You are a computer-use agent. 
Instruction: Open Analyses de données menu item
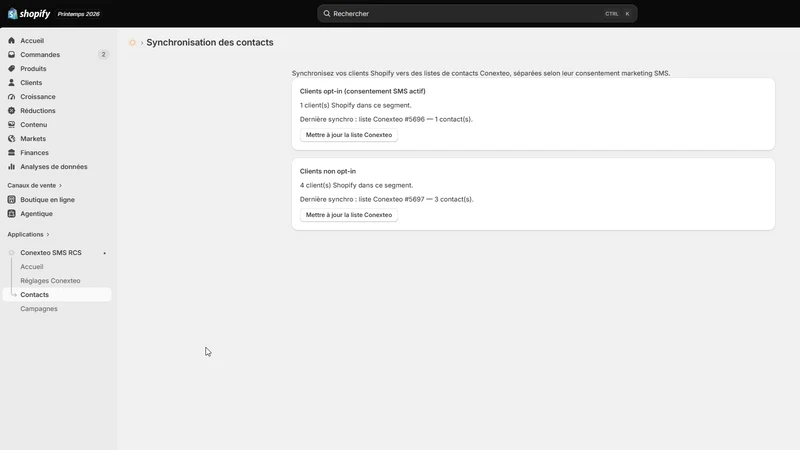point(57,167)
